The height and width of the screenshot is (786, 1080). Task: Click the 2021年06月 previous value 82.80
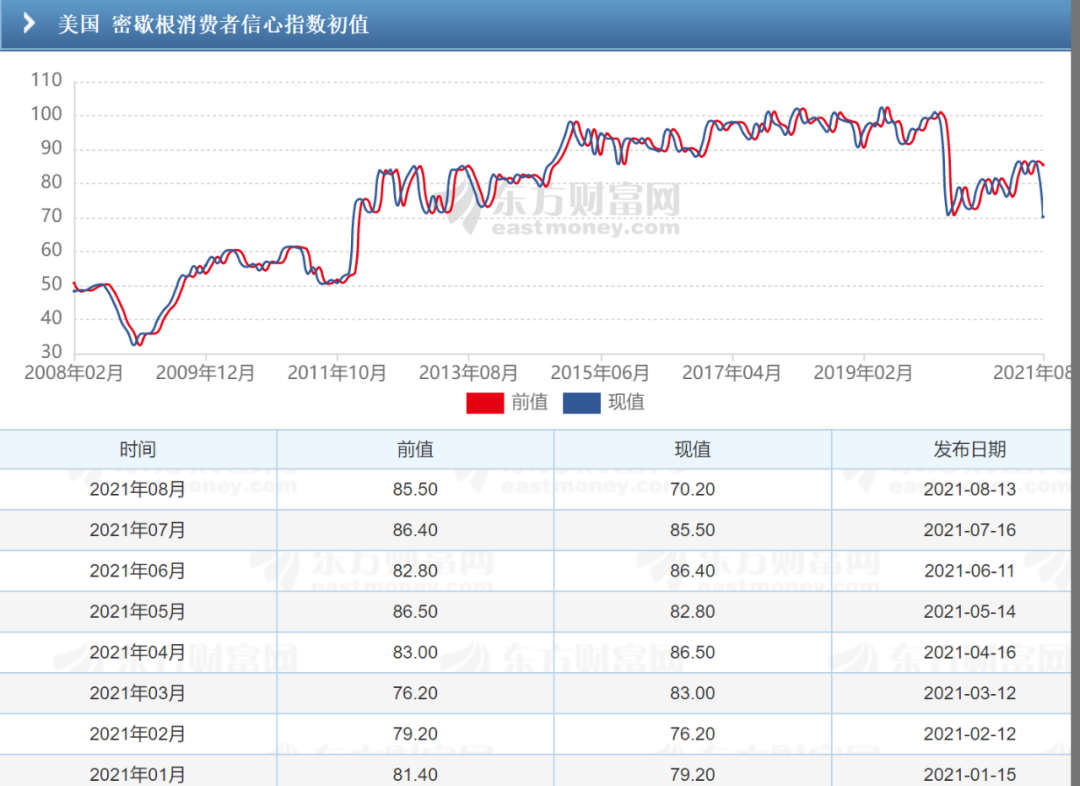(x=415, y=571)
